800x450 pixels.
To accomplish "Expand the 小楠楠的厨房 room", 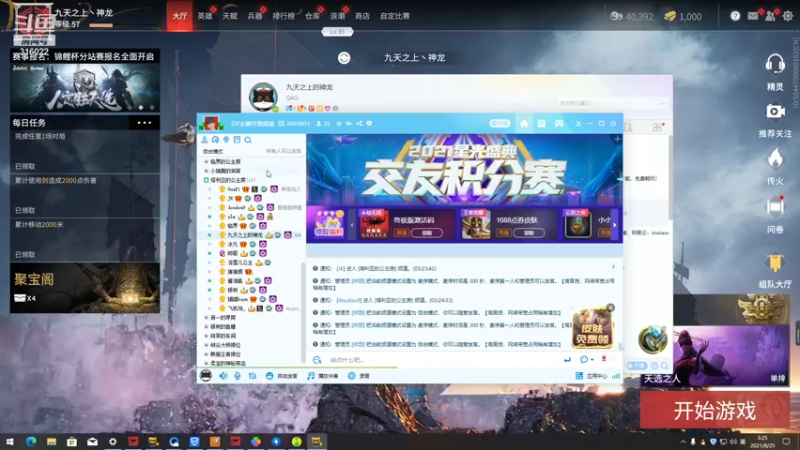I will click(x=206, y=171).
